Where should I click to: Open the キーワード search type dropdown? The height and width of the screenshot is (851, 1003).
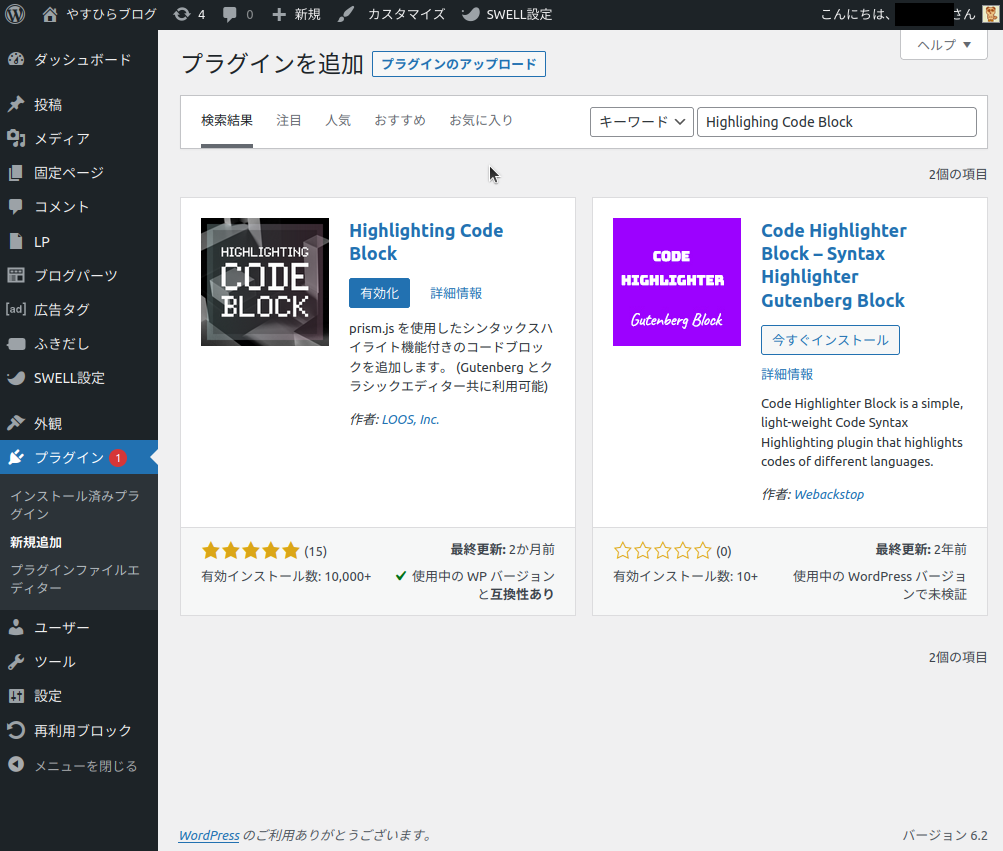[x=642, y=122]
